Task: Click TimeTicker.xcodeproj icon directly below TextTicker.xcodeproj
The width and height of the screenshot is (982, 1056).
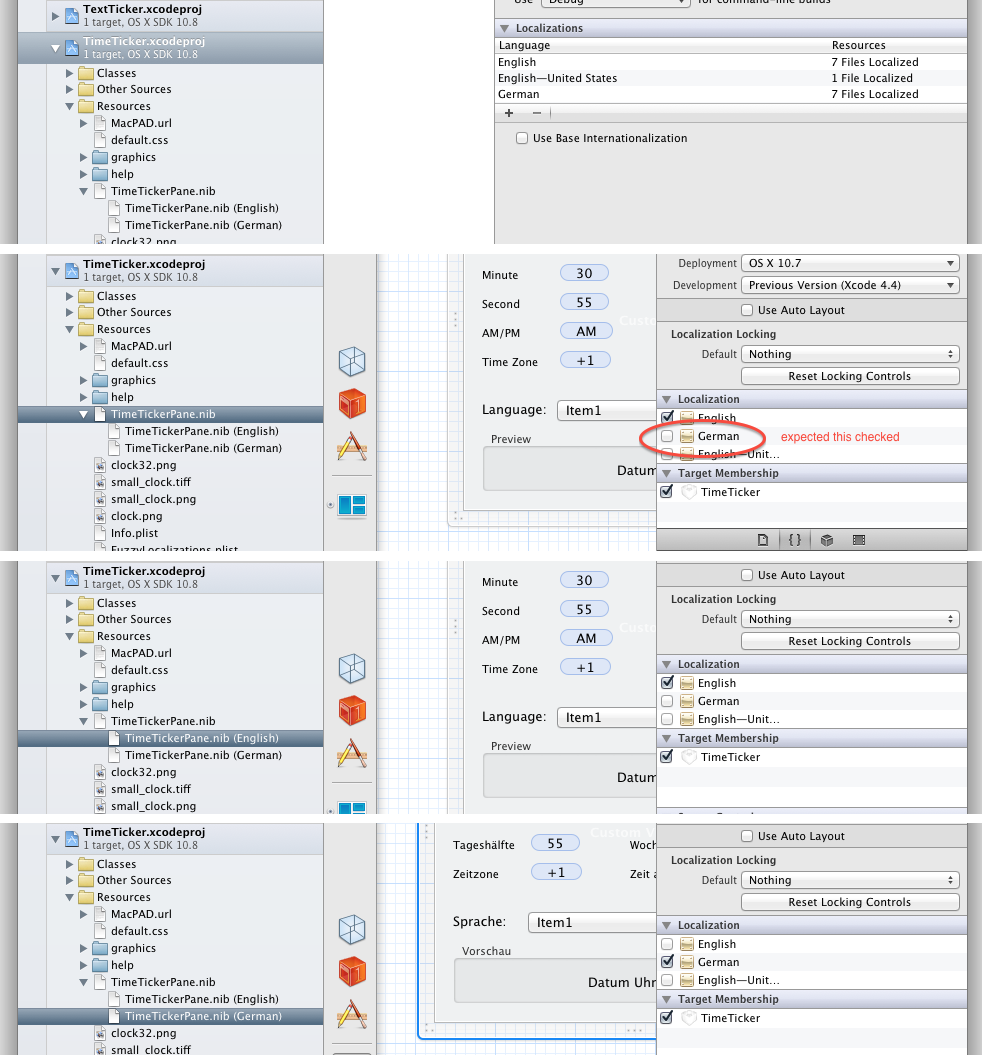Action: [x=72, y=48]
